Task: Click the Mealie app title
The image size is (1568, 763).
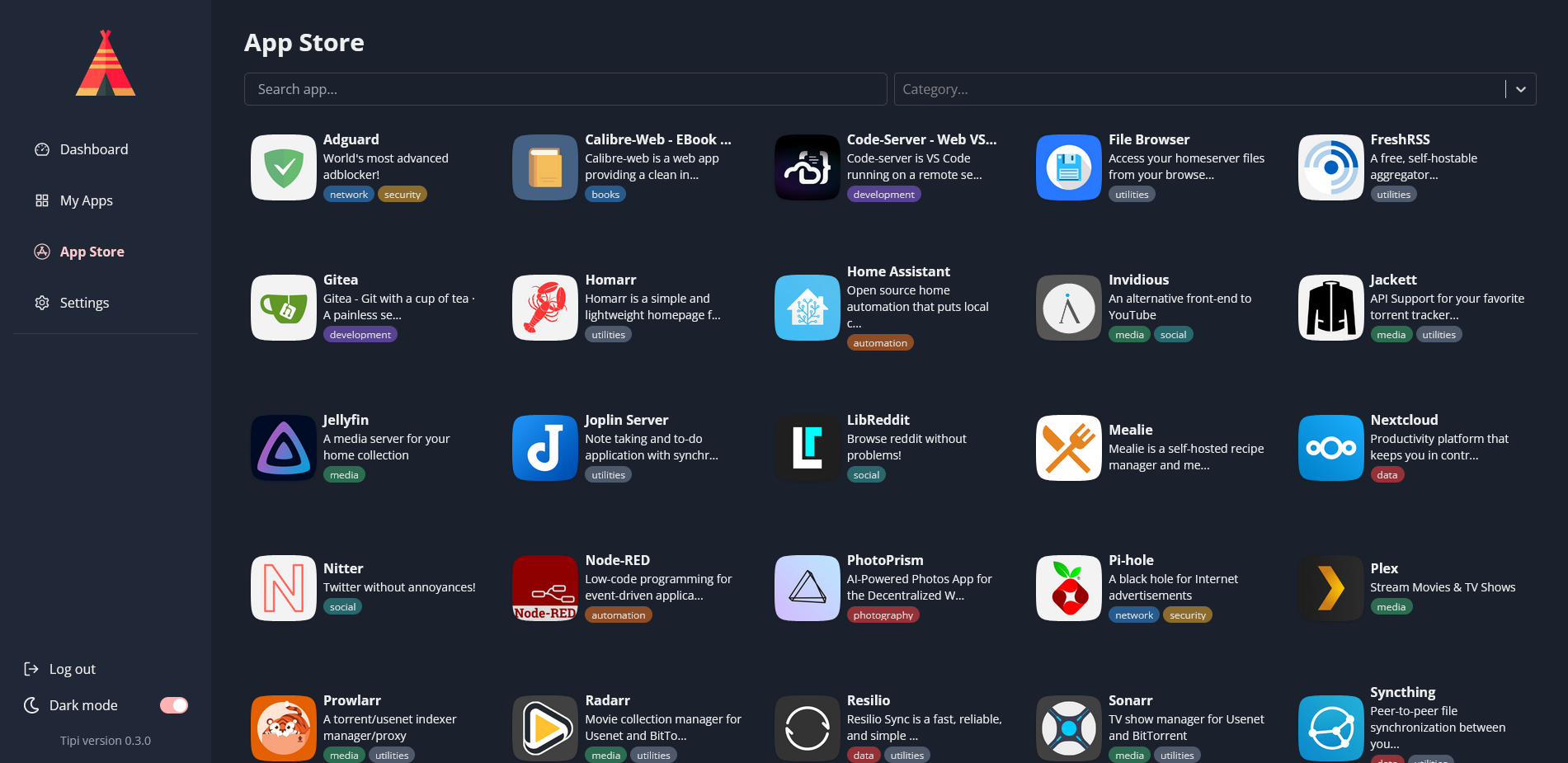Action: tap(1130, 430)
